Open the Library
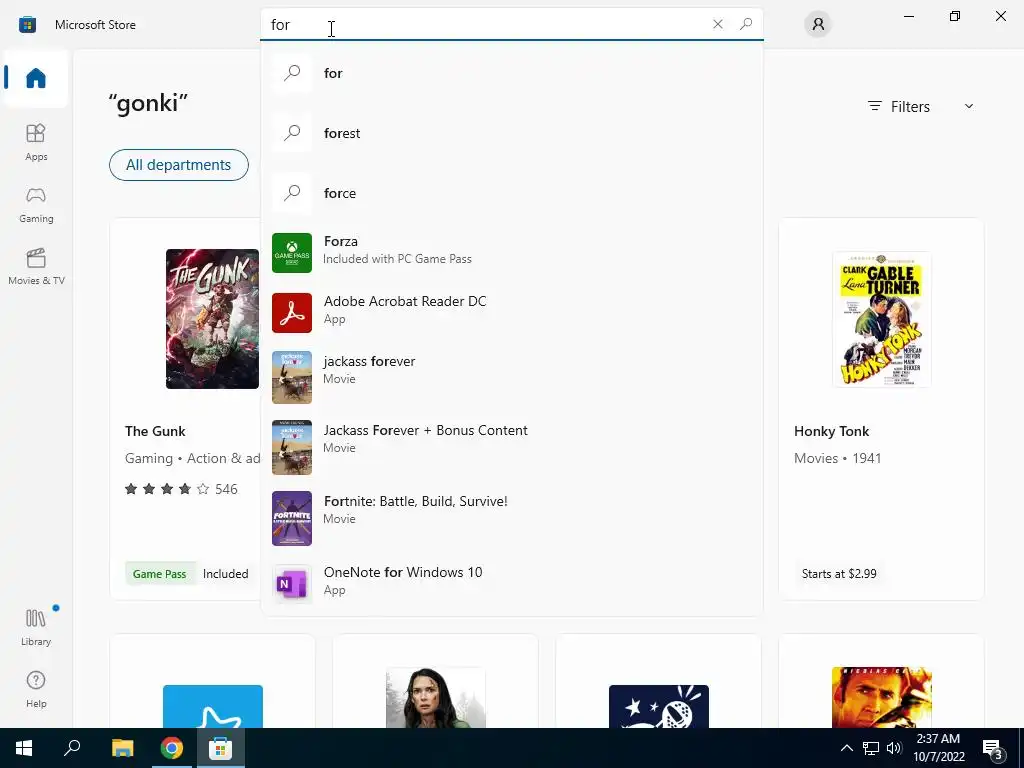 tap(36, 627)
